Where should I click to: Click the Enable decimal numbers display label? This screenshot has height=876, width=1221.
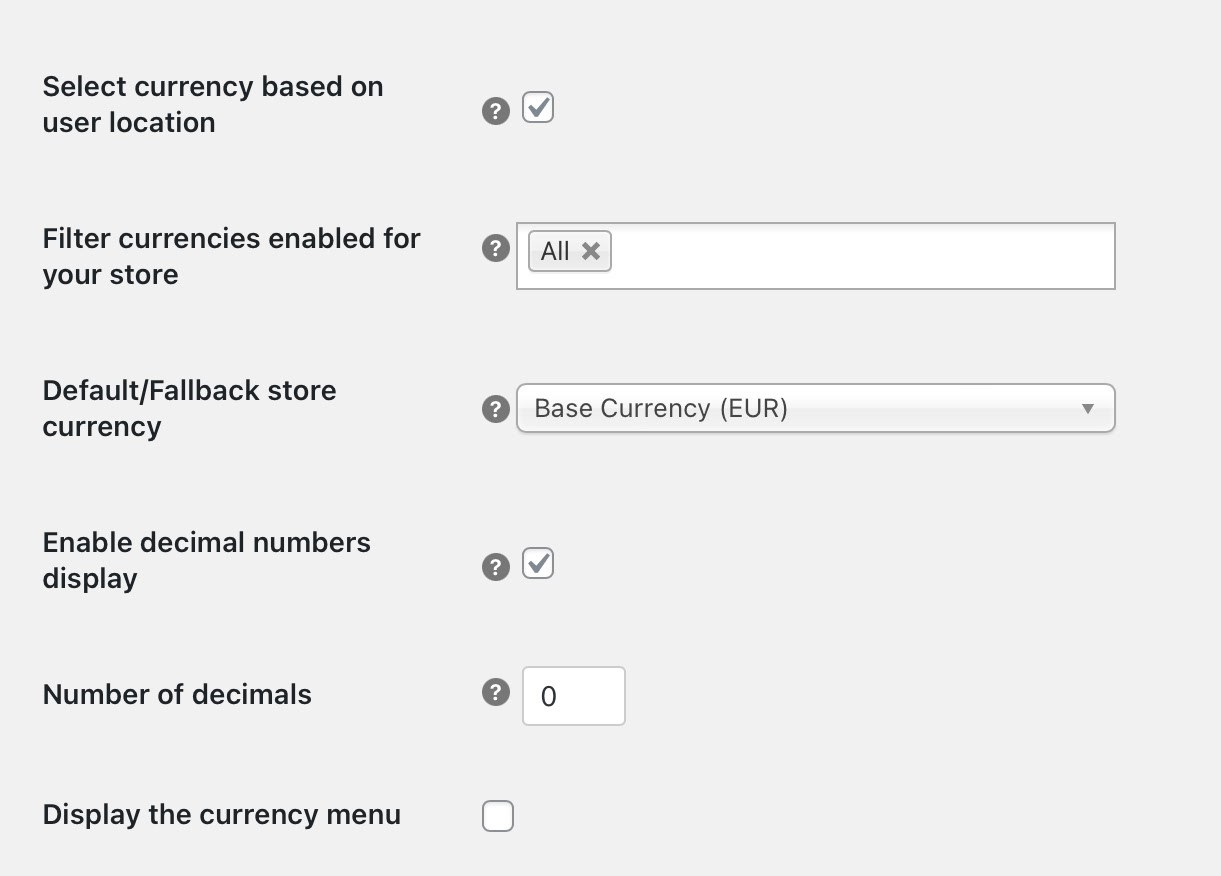pyautogui.click(x=207, y=560)
